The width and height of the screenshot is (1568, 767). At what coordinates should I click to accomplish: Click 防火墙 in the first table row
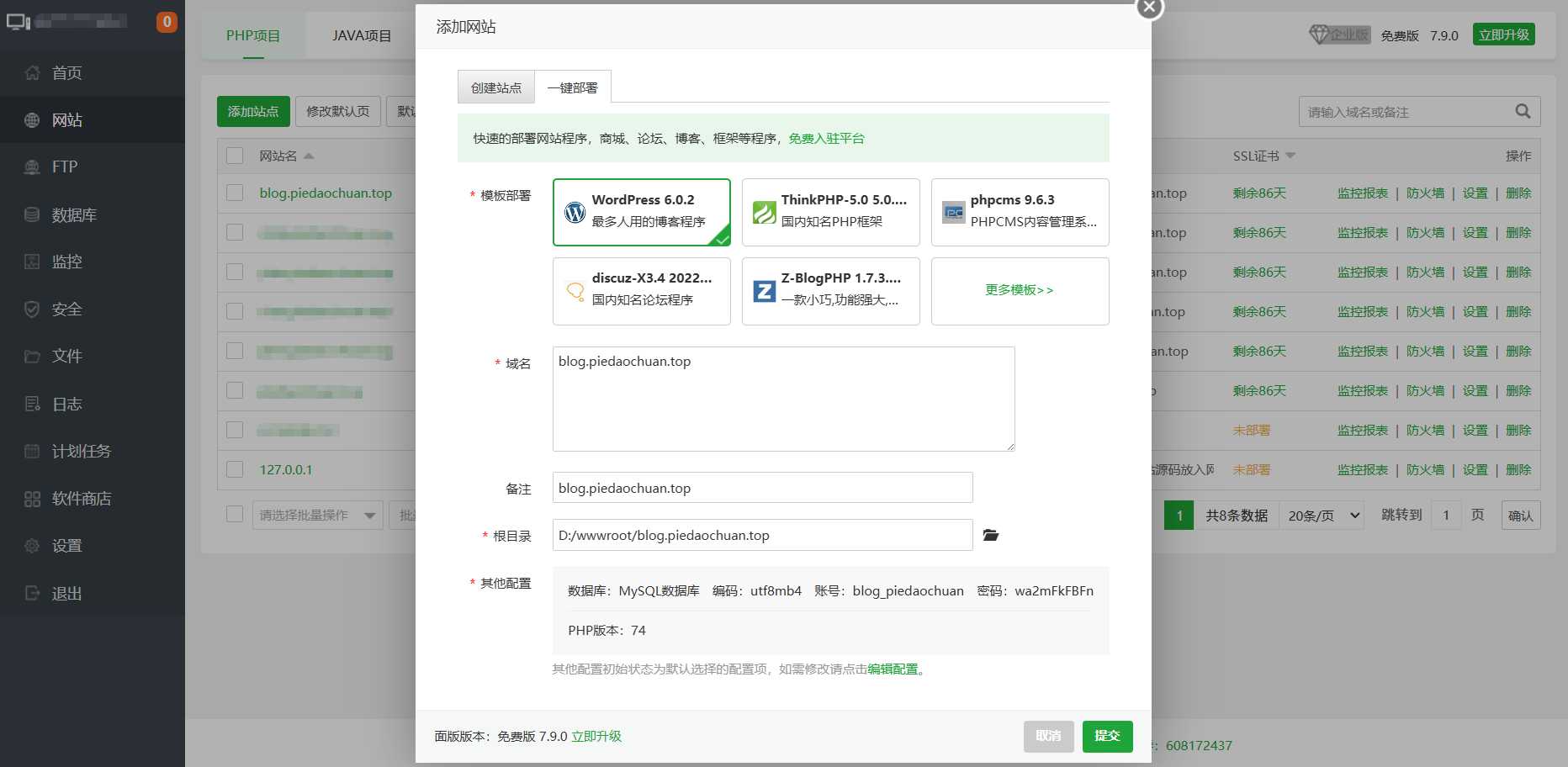(x=1425, y=193)
